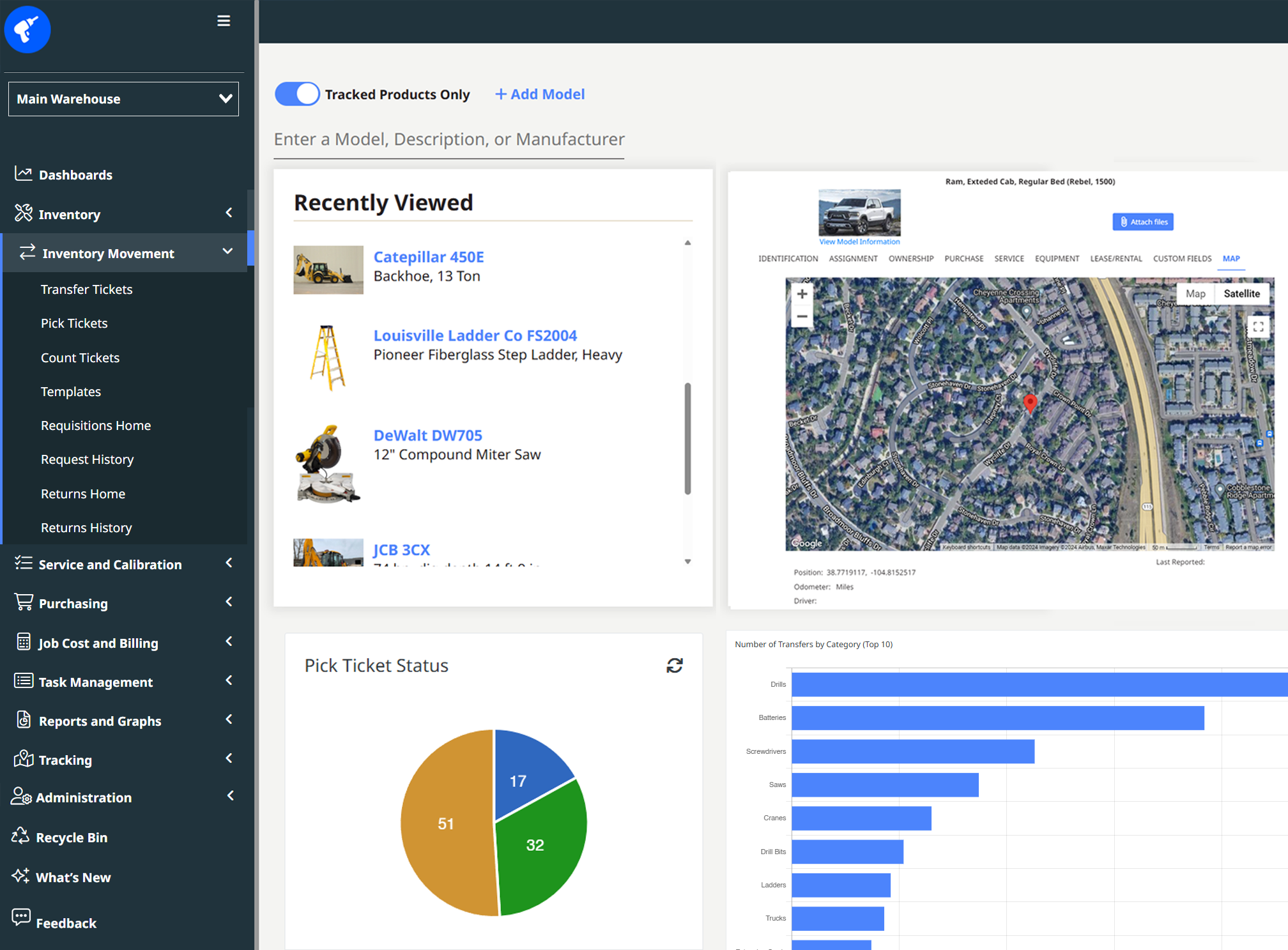This screenshot has width=1288, height=950.
Task: Switch to the SERVICE tab
Action: (1008, 259)
